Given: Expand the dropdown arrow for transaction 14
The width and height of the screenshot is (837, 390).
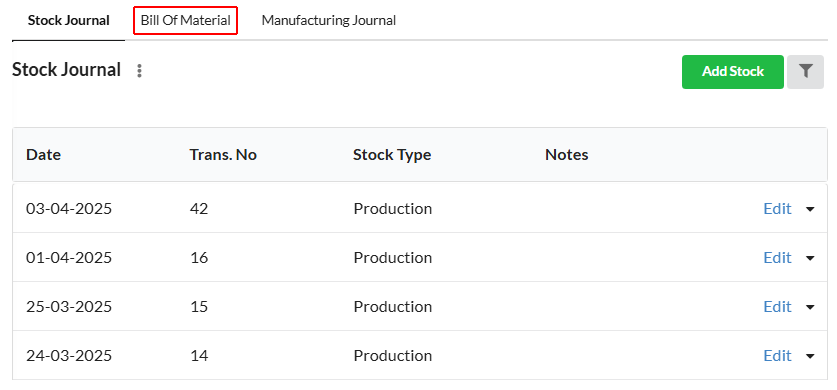Looking at the screenshot, I should [x=810, y=356].
